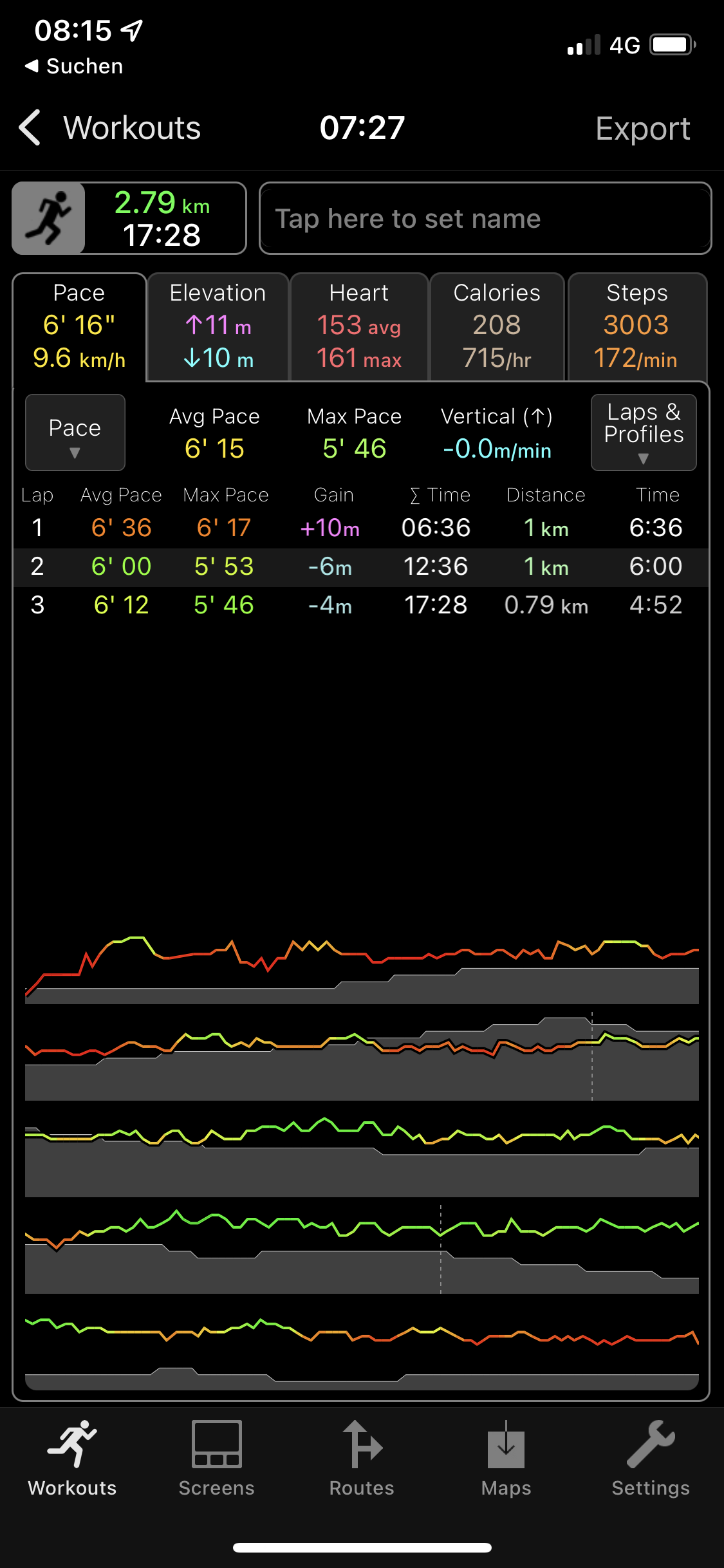Expand the Pace metric dropdown
The width and height of the screenshot is (724, 1568).
tap(75, 433)
